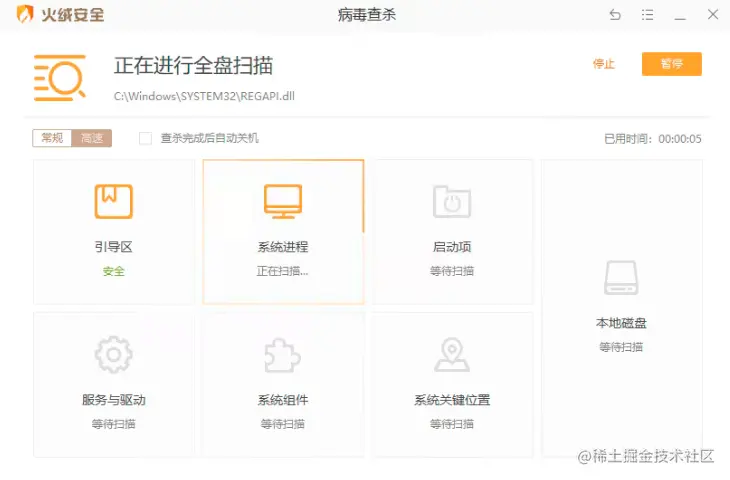The width and height of the screenshot is (730, 480).
Task: Click 等待扫描 under 系统组件
Action: point(283,424)
